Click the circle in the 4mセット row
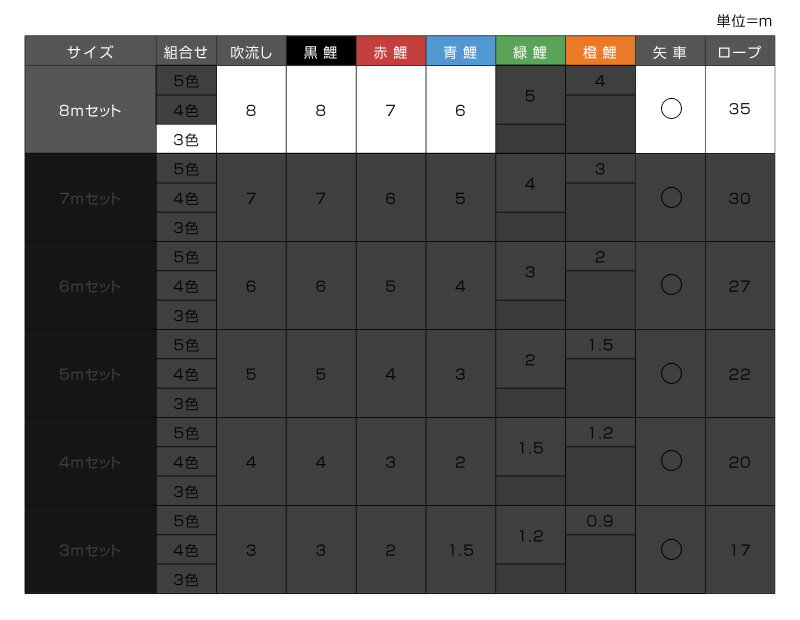Image resolution: width=800 pixels, height=620 pixels. point(671,461)
